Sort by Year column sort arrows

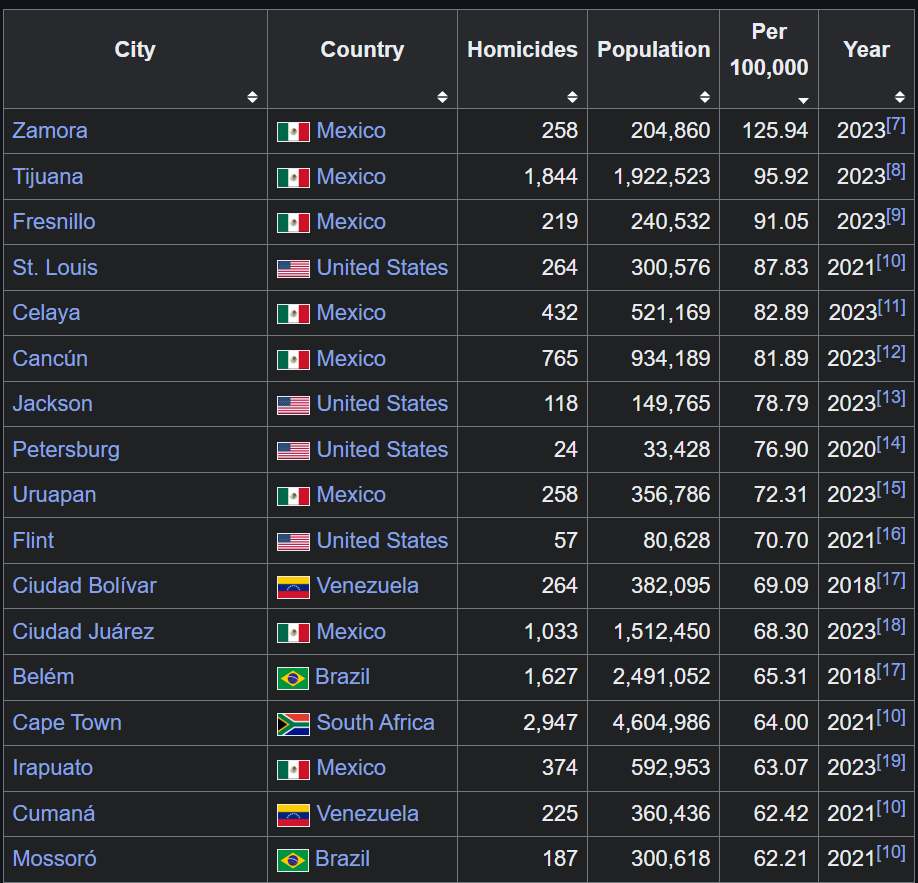click(x=900, y=97)
